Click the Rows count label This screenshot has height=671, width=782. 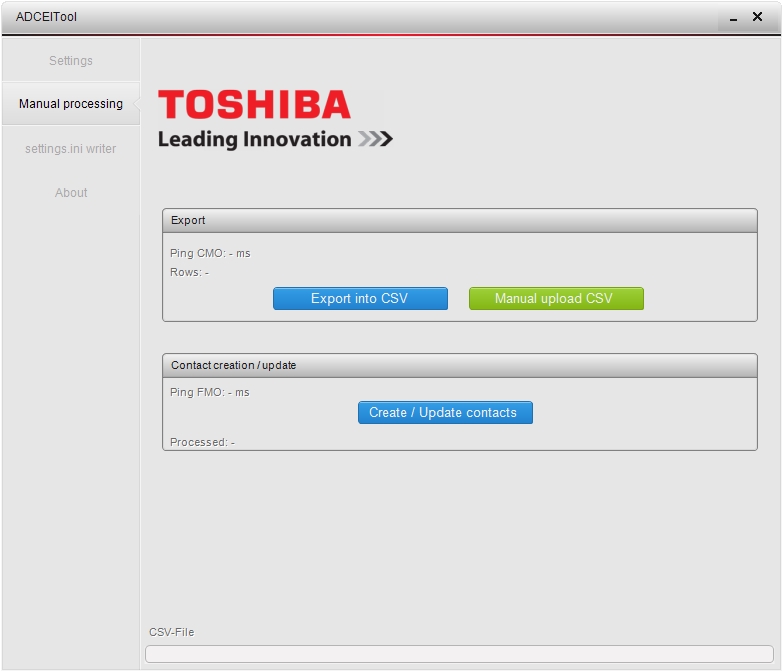(x=189, y=273)
